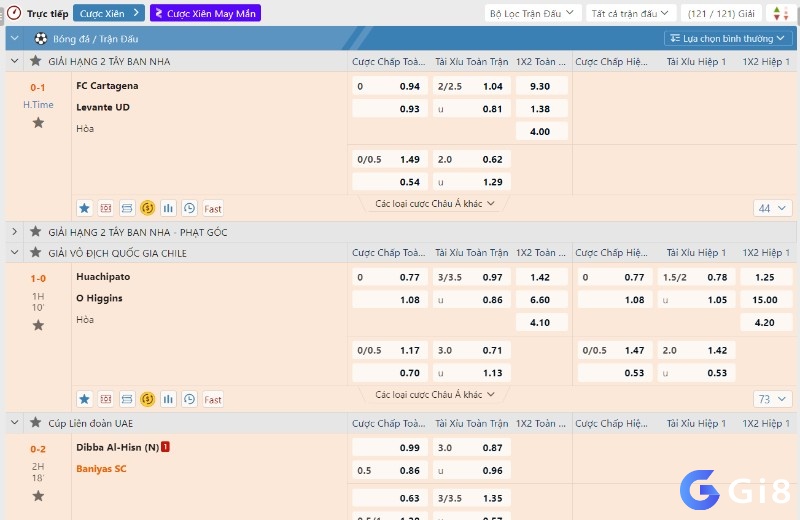
Task: Select O Higgins full-time 1X2 odds 6.60
Action: [x=541, y=300]
